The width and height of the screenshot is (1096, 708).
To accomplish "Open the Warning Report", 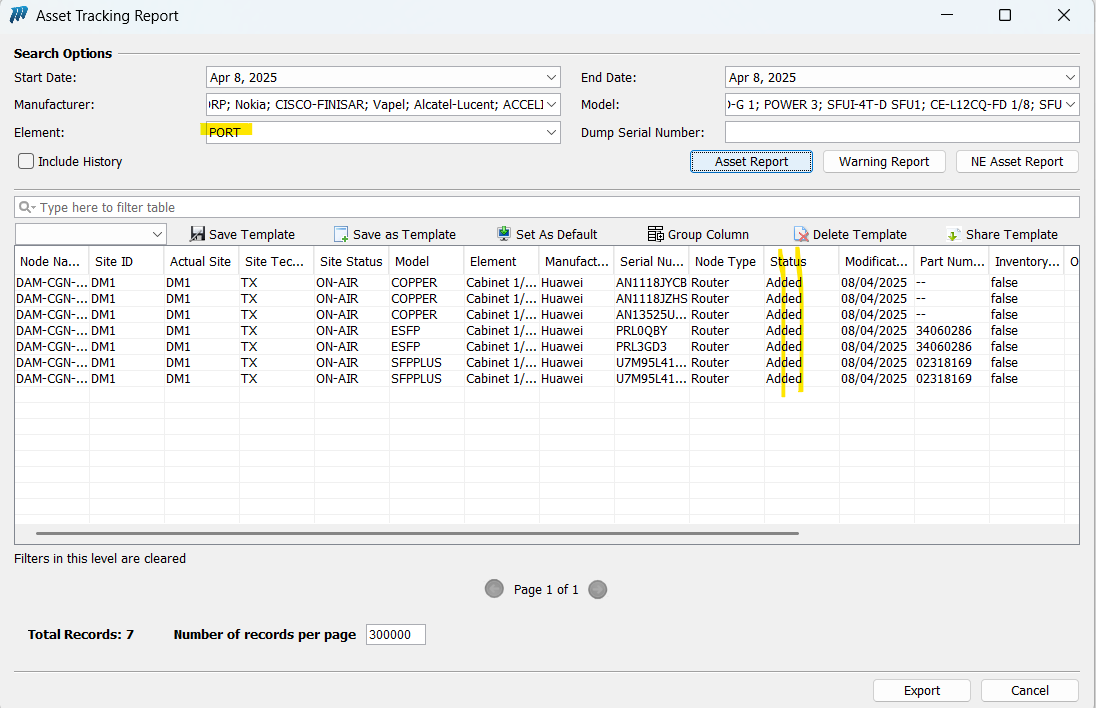I will pyautogui.click(x=884, y=162).
